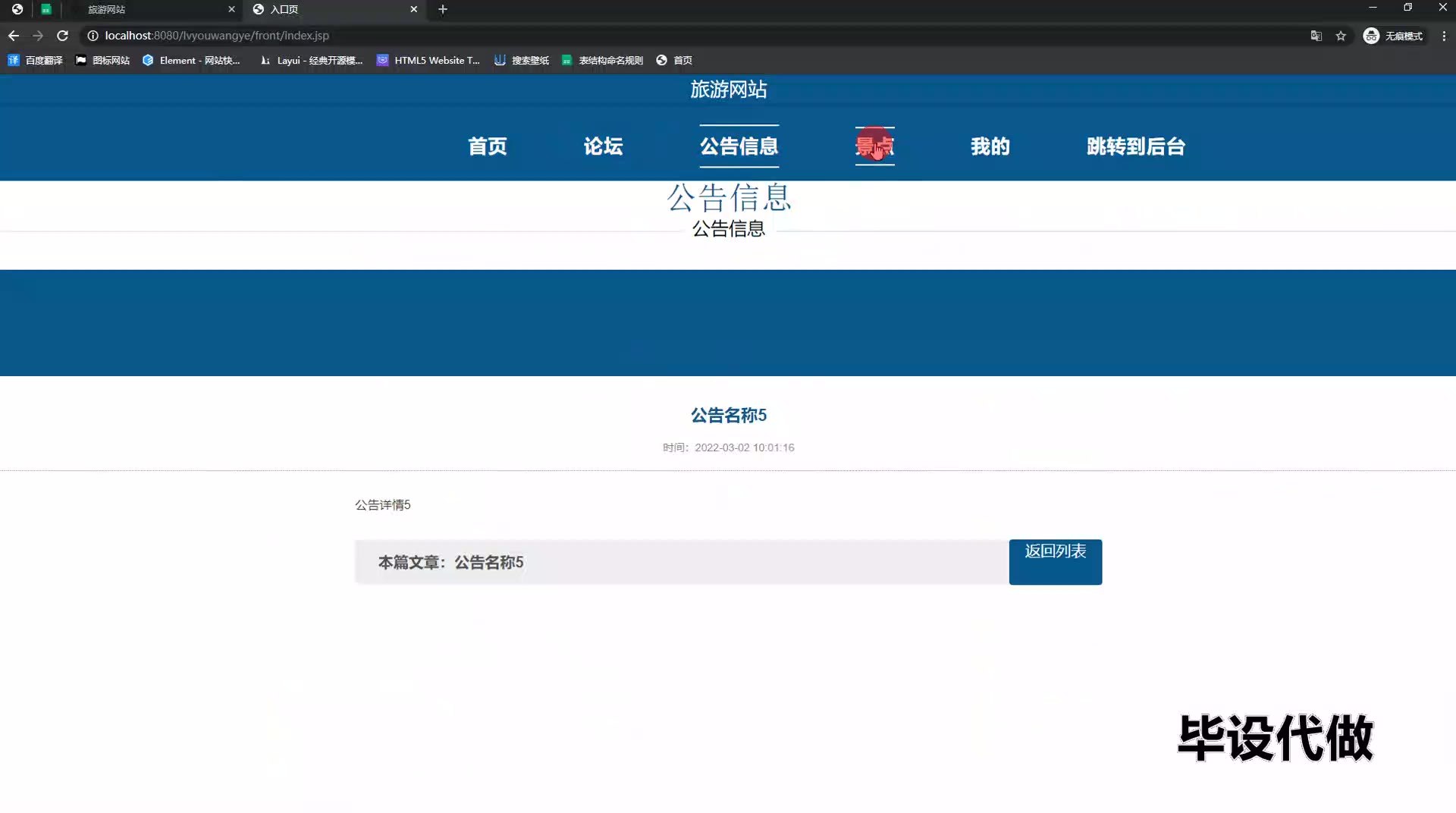The height and width of the screenshot is (813, 1456).
Task: Open 论坛 navigation item
Action: pos(603,146)
